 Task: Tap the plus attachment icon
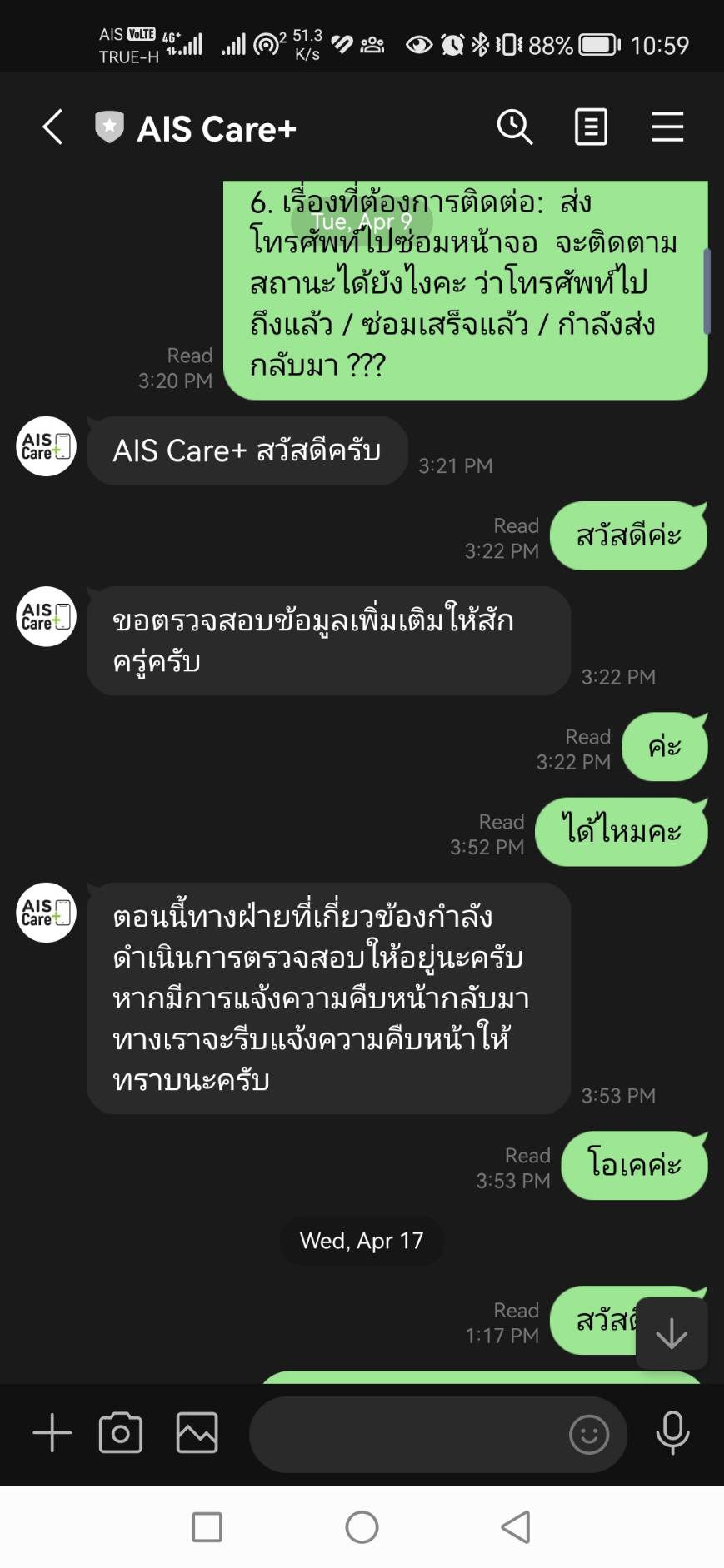pyautogui.click(x=52, y=1433)
